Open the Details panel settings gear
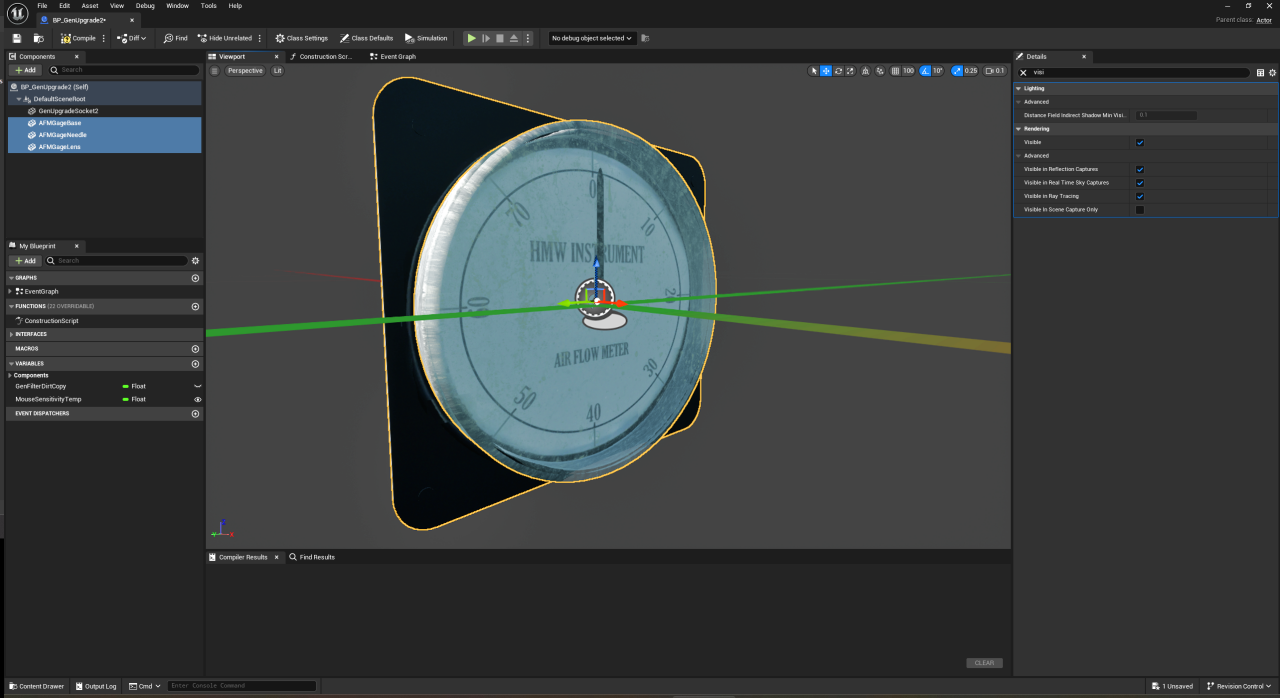Screen dimensions: 1280x698 coord(1272,72)
